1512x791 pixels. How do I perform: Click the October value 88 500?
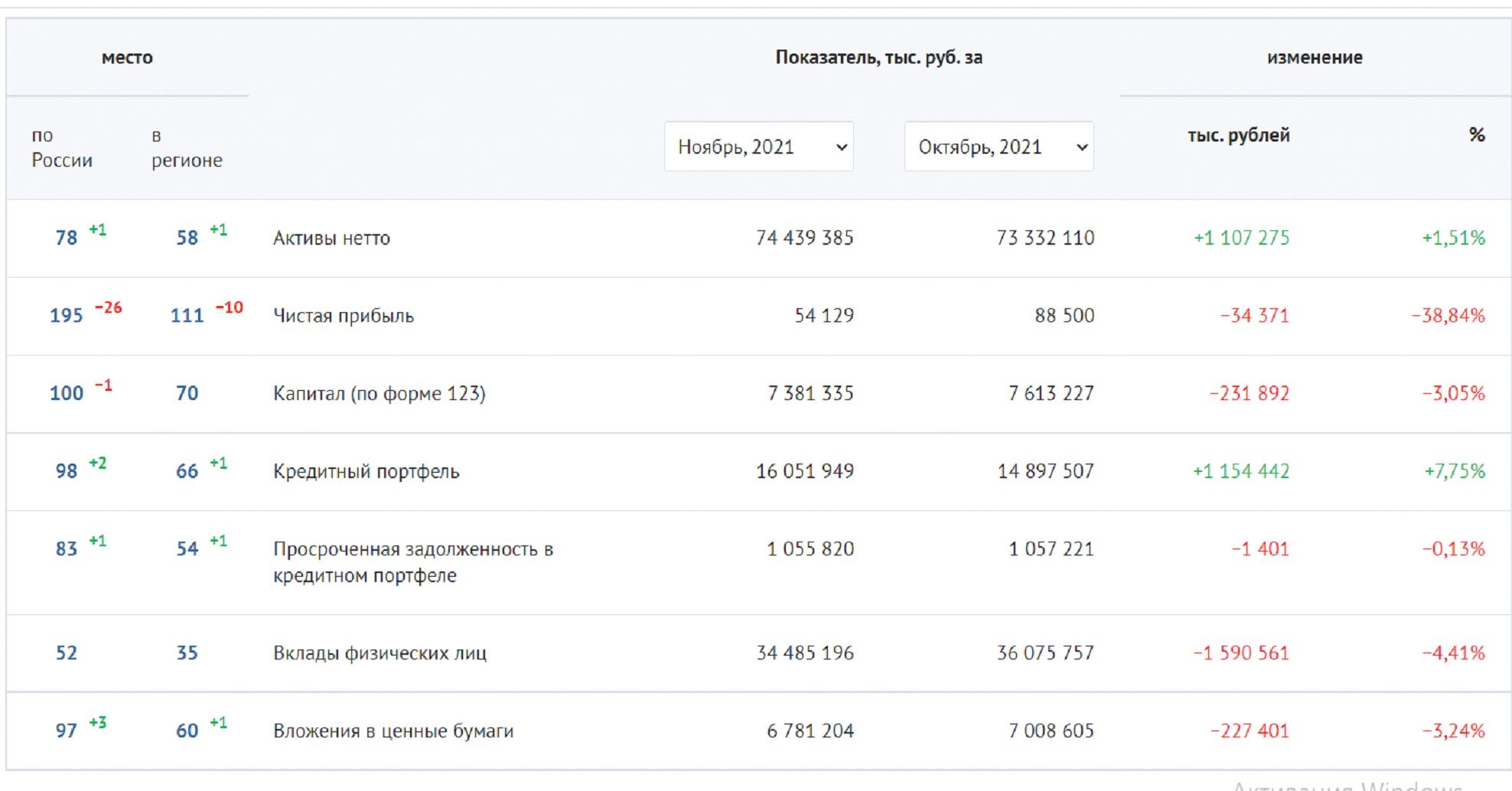tap(1064, 316)
